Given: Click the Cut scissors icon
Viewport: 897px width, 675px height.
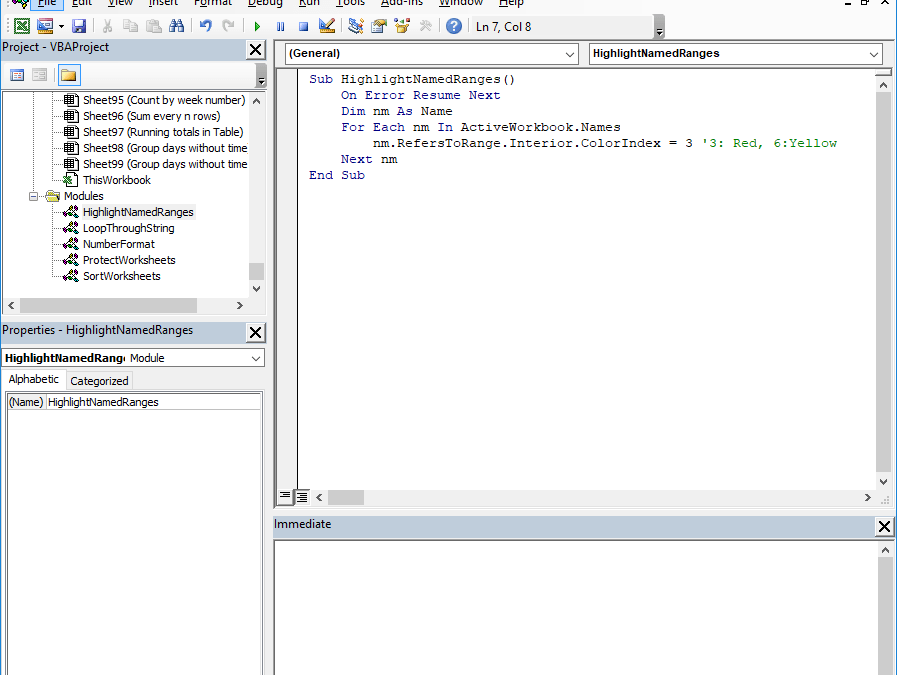Looking at the screenshot, I should [x=107, y=26].
